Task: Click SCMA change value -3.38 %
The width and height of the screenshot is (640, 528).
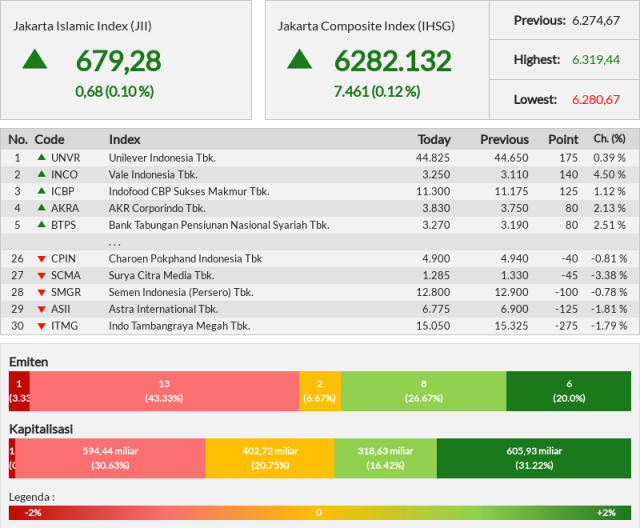Action: pyautogui.click(x=609, y=275)
